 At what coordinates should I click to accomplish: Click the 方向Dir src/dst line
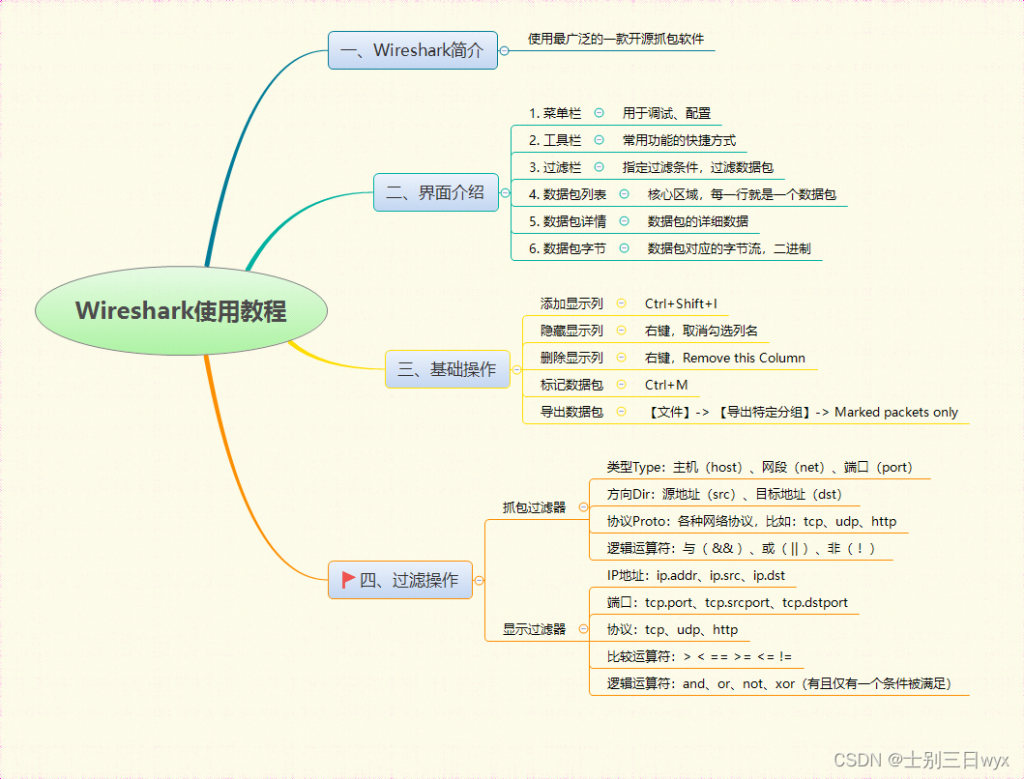pyautogui.click(x=724, y=494)
